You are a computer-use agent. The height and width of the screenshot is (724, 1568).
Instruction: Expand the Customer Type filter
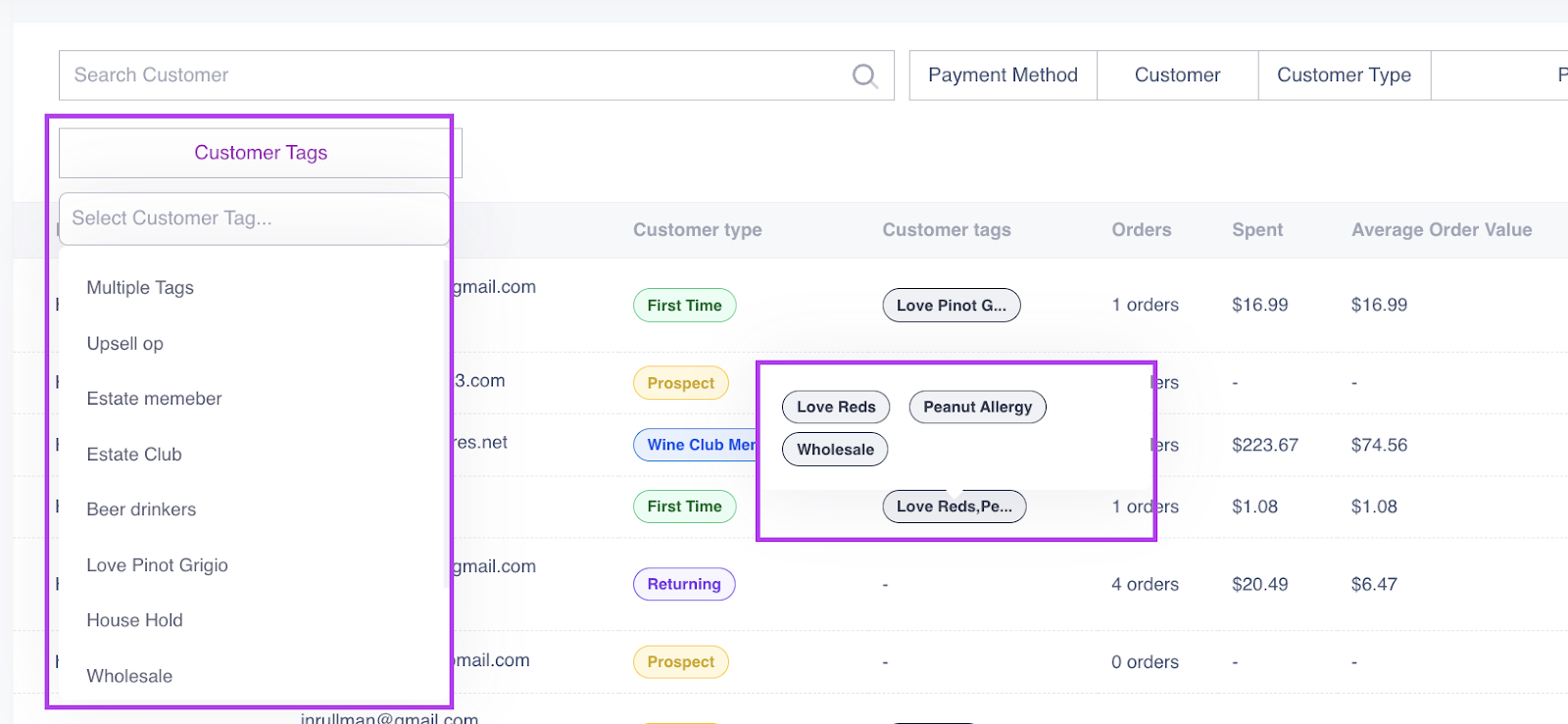(x=1344, y=75)
